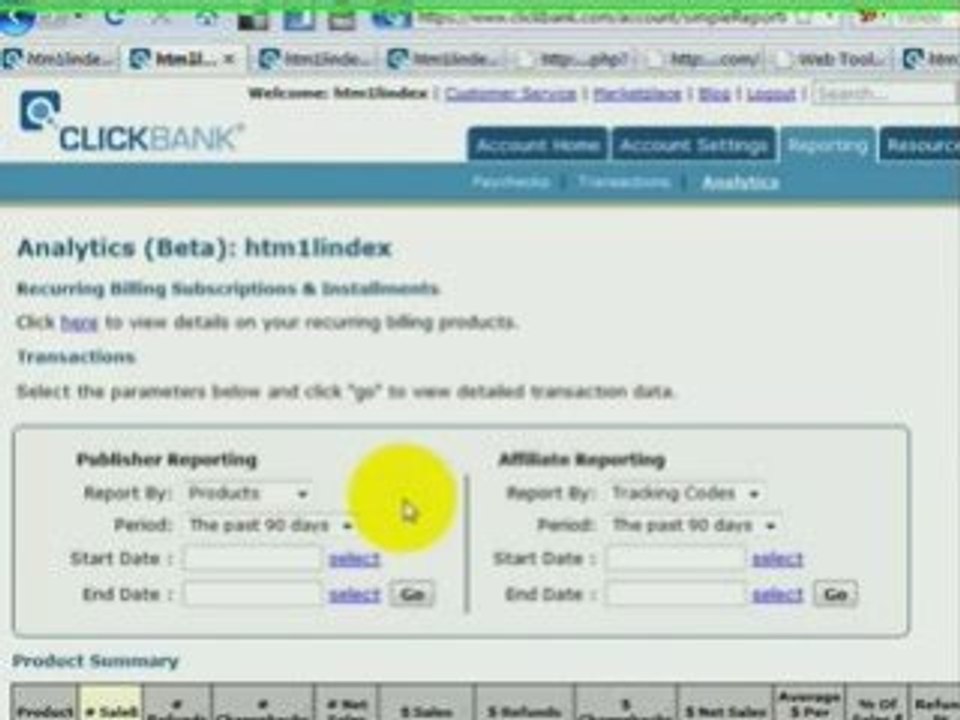Click select beside Affiliate End Date
This screenshot has width=960, height=720.
[x=778, y=594]
